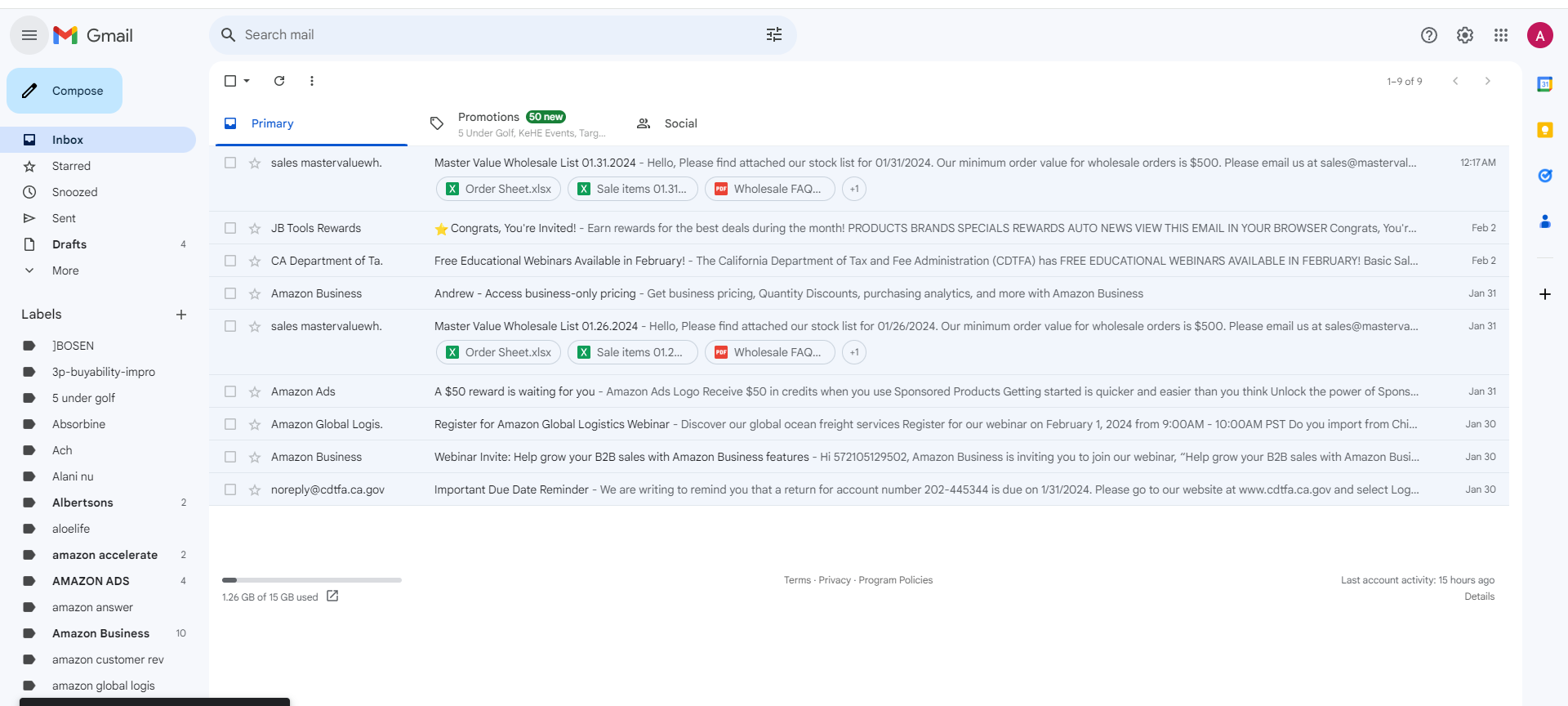Open the Privacy link

(835, 580)
